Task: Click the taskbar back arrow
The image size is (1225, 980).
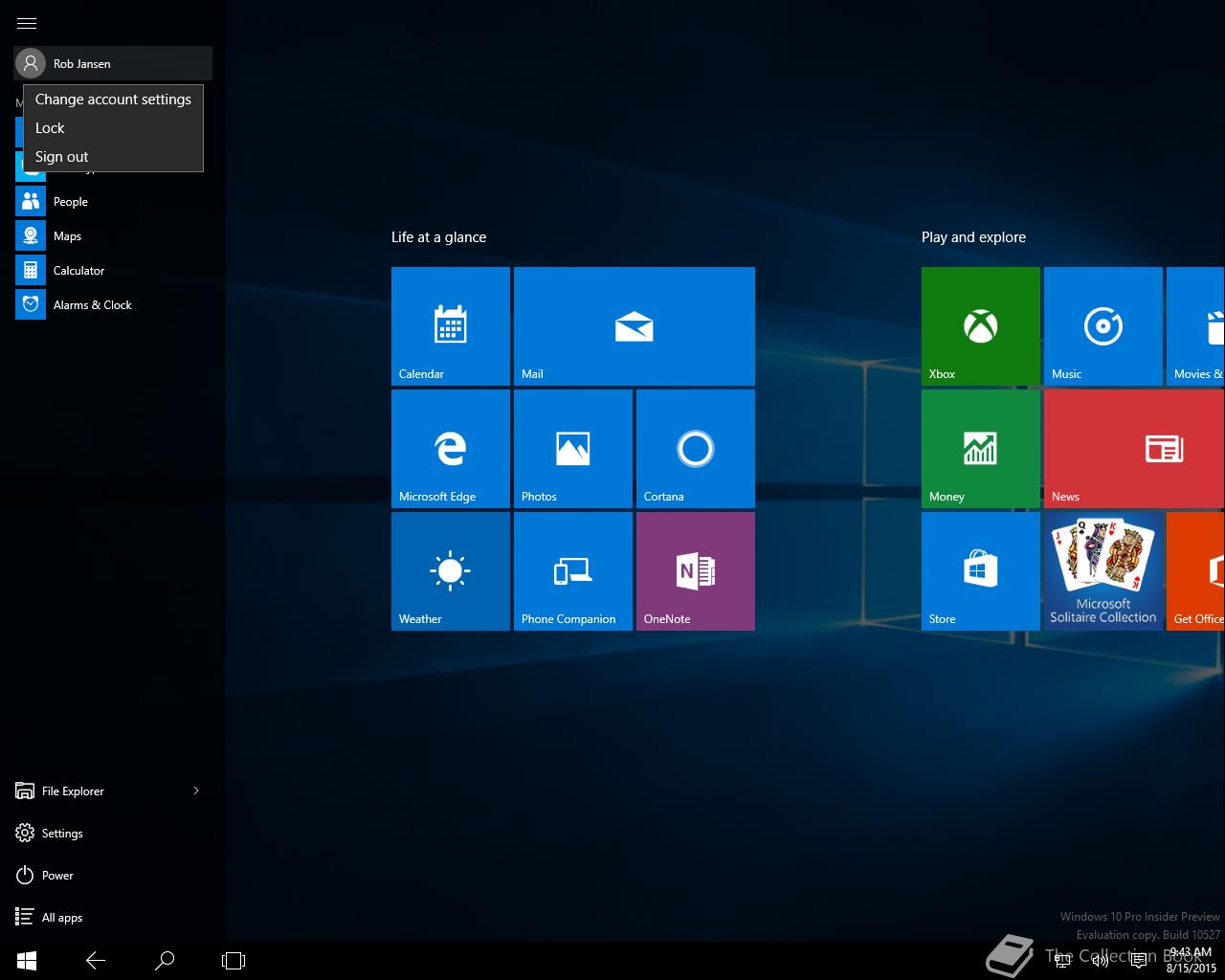Action: point(96,961)
